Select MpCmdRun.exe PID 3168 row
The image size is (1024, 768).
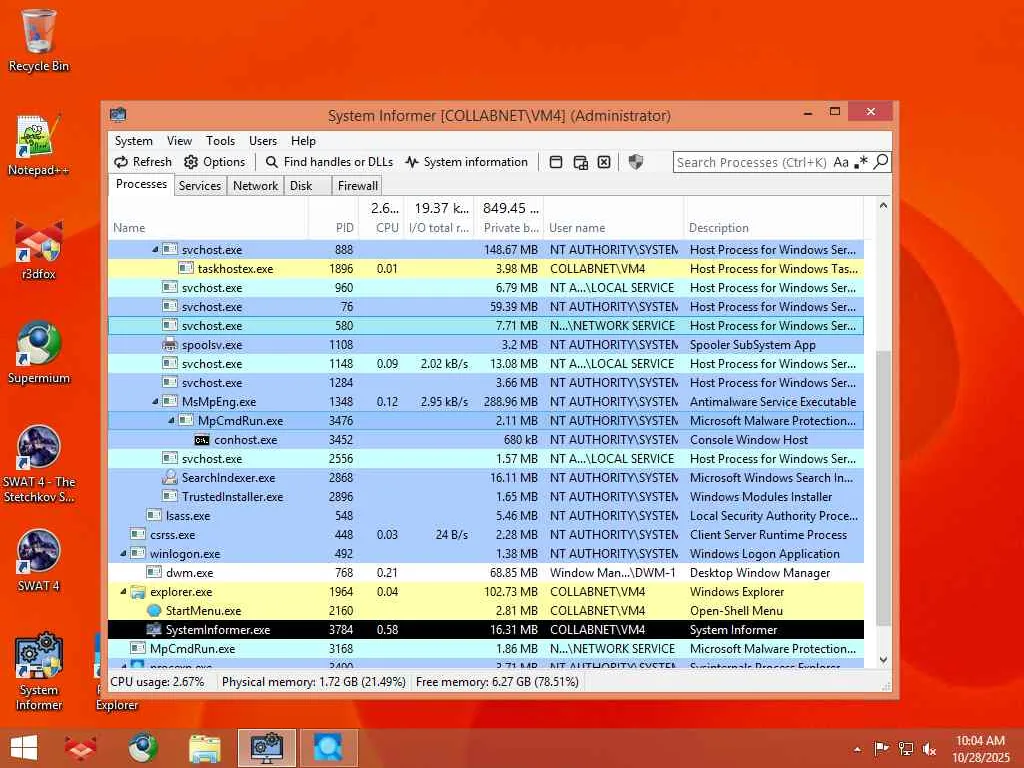pyautogui.click(x=486, y=648)
